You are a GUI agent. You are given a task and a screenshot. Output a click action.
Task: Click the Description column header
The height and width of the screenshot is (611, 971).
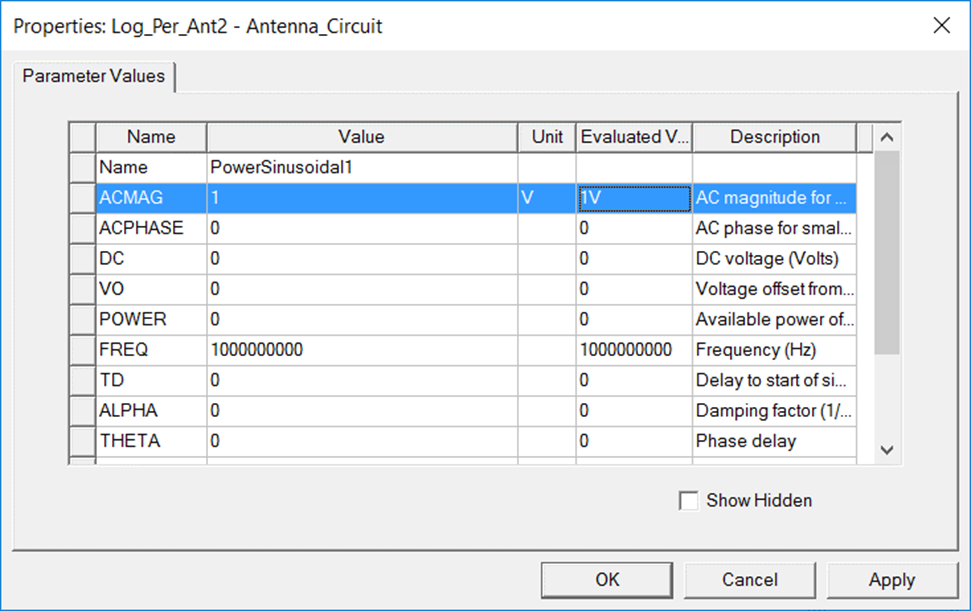tap(774, 137)
